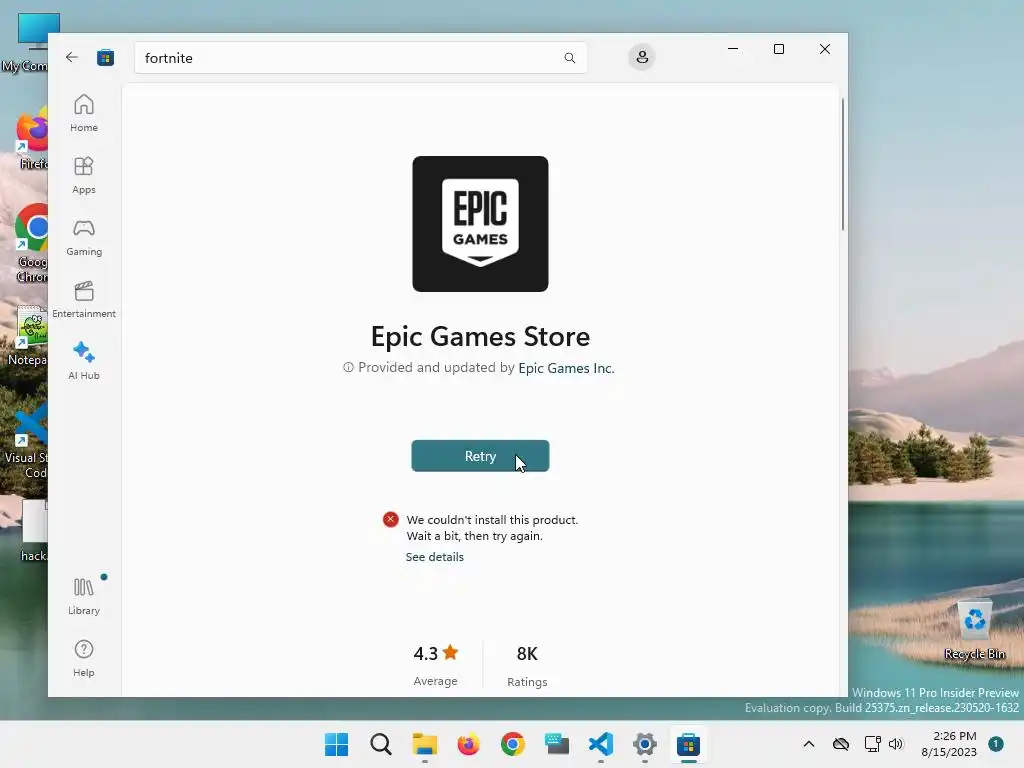Viewport: 1024px width, 768px height.
Task: Click the Epic Games logo image
Action: click(480, 224)
